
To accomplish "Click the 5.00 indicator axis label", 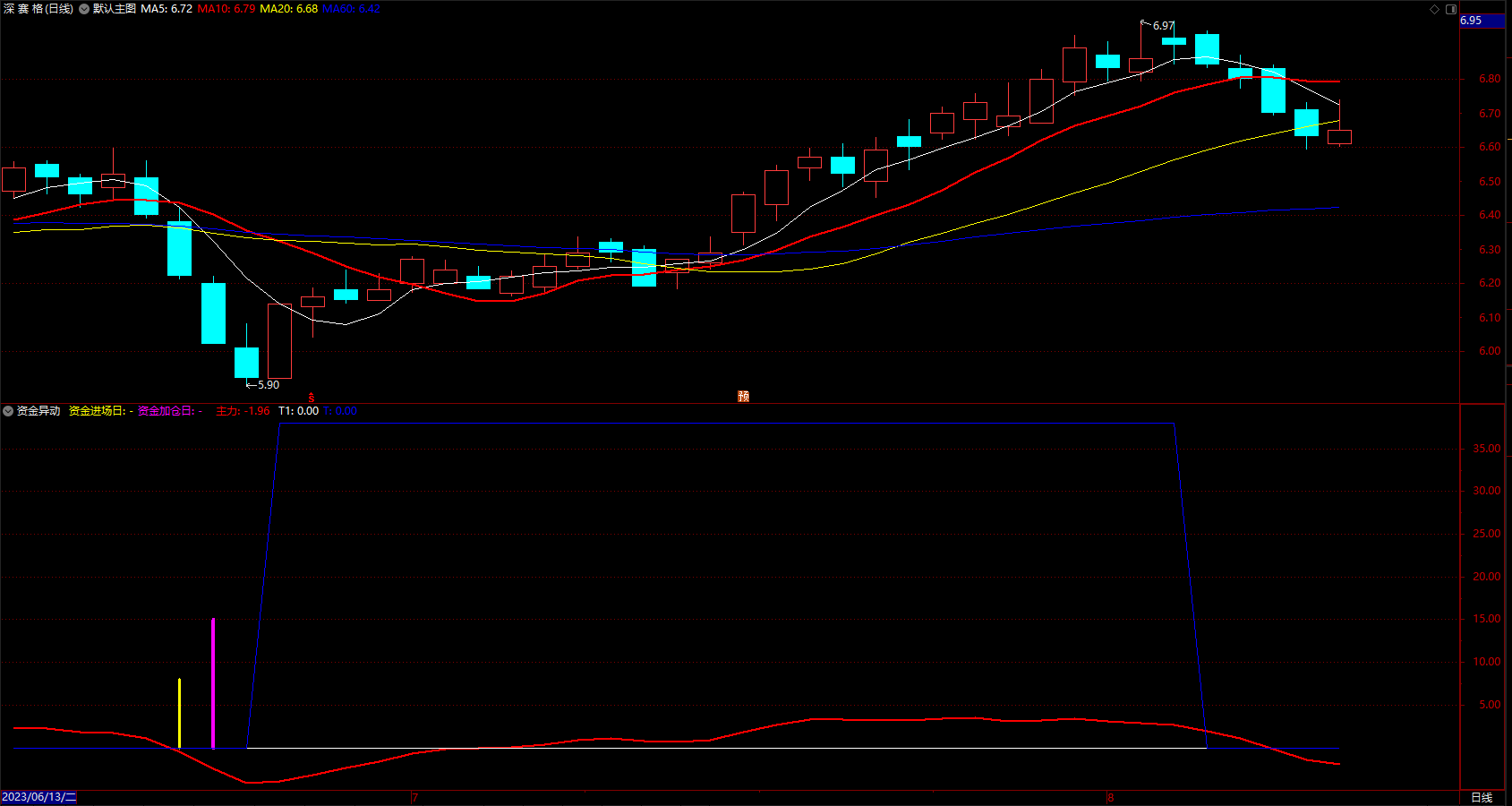I will point(1490,705).
